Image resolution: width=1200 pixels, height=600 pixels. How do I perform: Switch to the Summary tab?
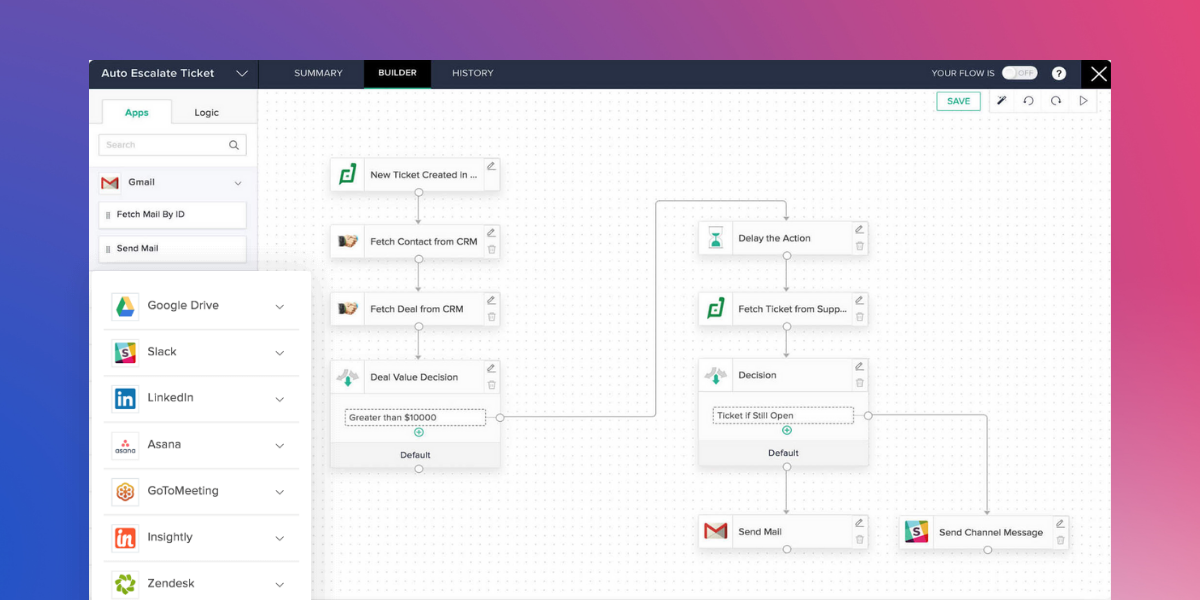318,73
